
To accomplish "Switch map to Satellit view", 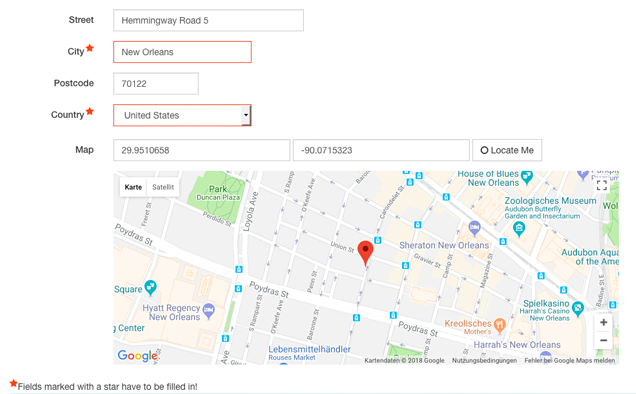I will (163, 187).
